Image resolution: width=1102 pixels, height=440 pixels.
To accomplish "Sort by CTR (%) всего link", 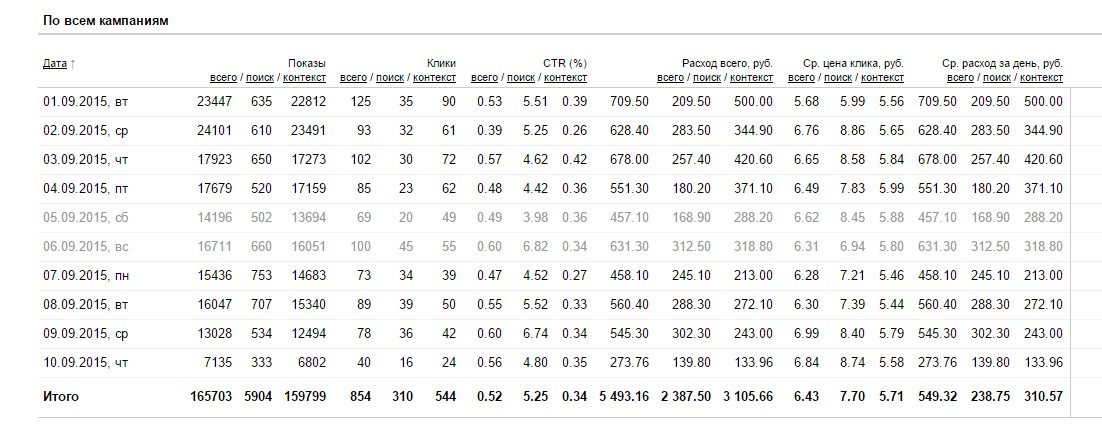I will point(484,77).
